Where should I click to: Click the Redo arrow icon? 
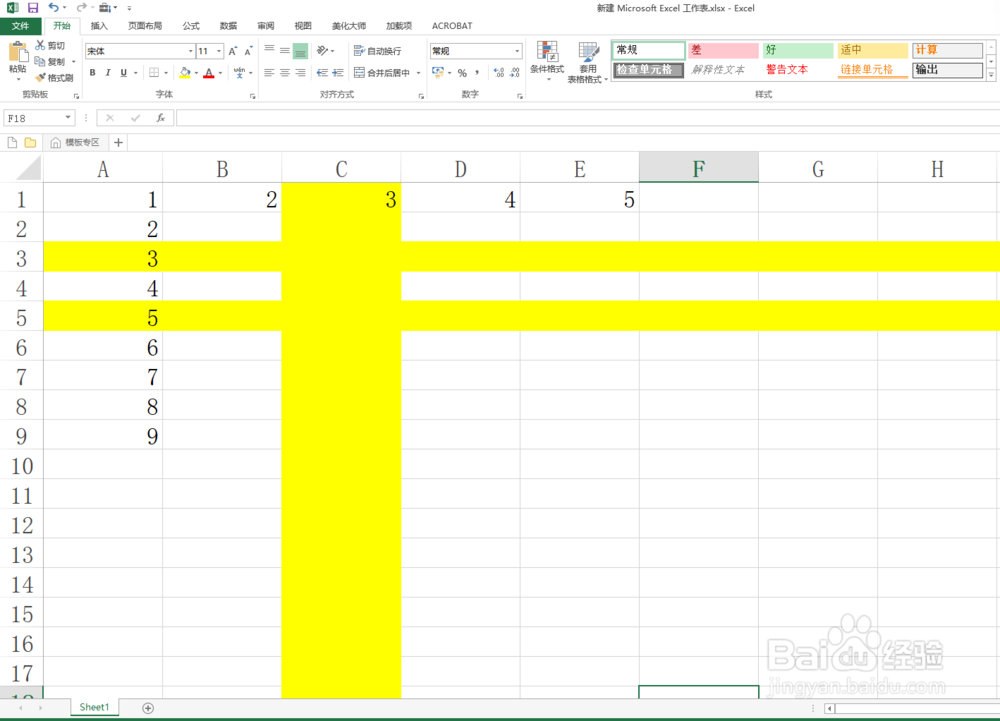point(81,8)
